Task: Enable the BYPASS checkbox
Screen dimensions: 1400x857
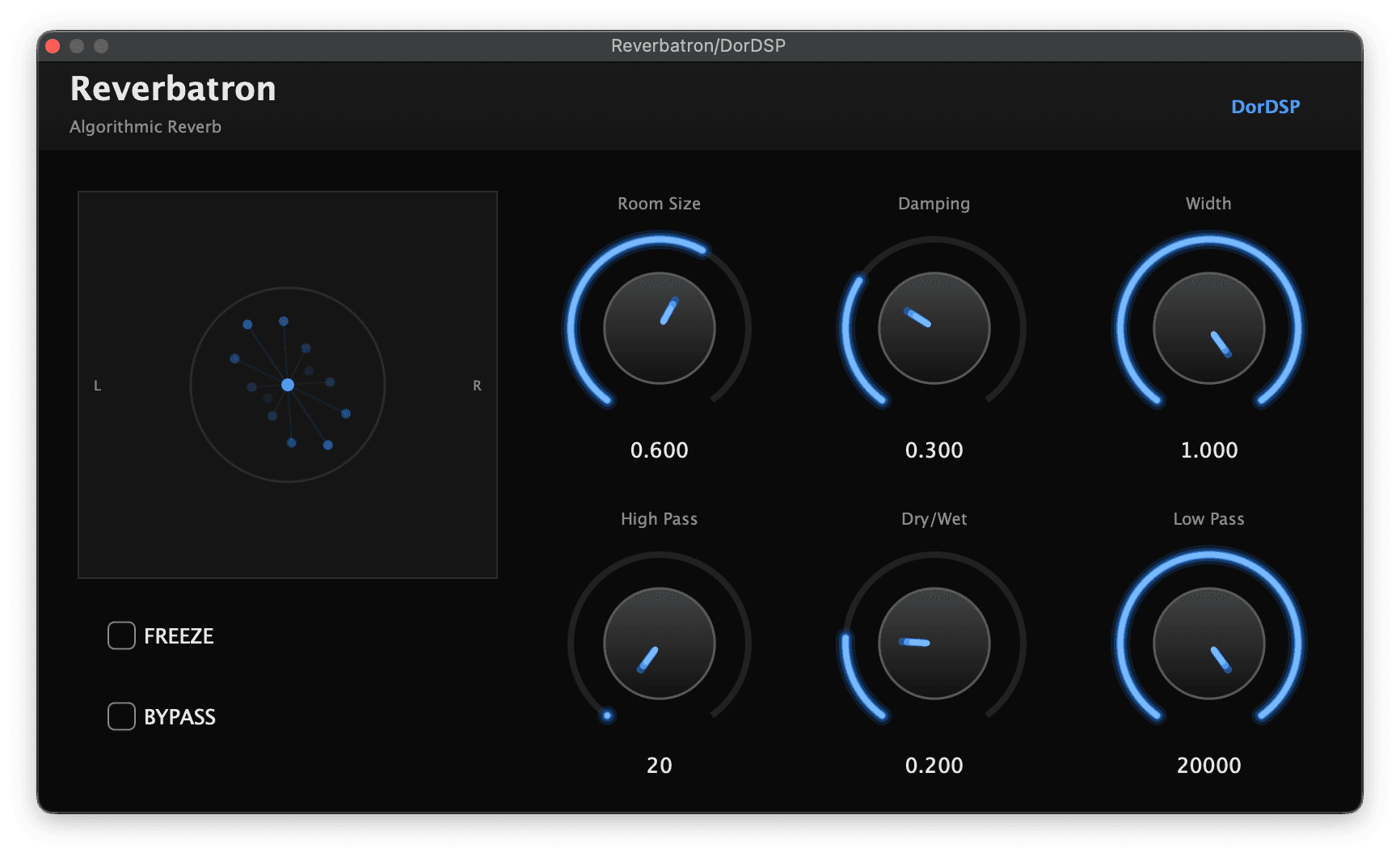Action: point(121,716)
